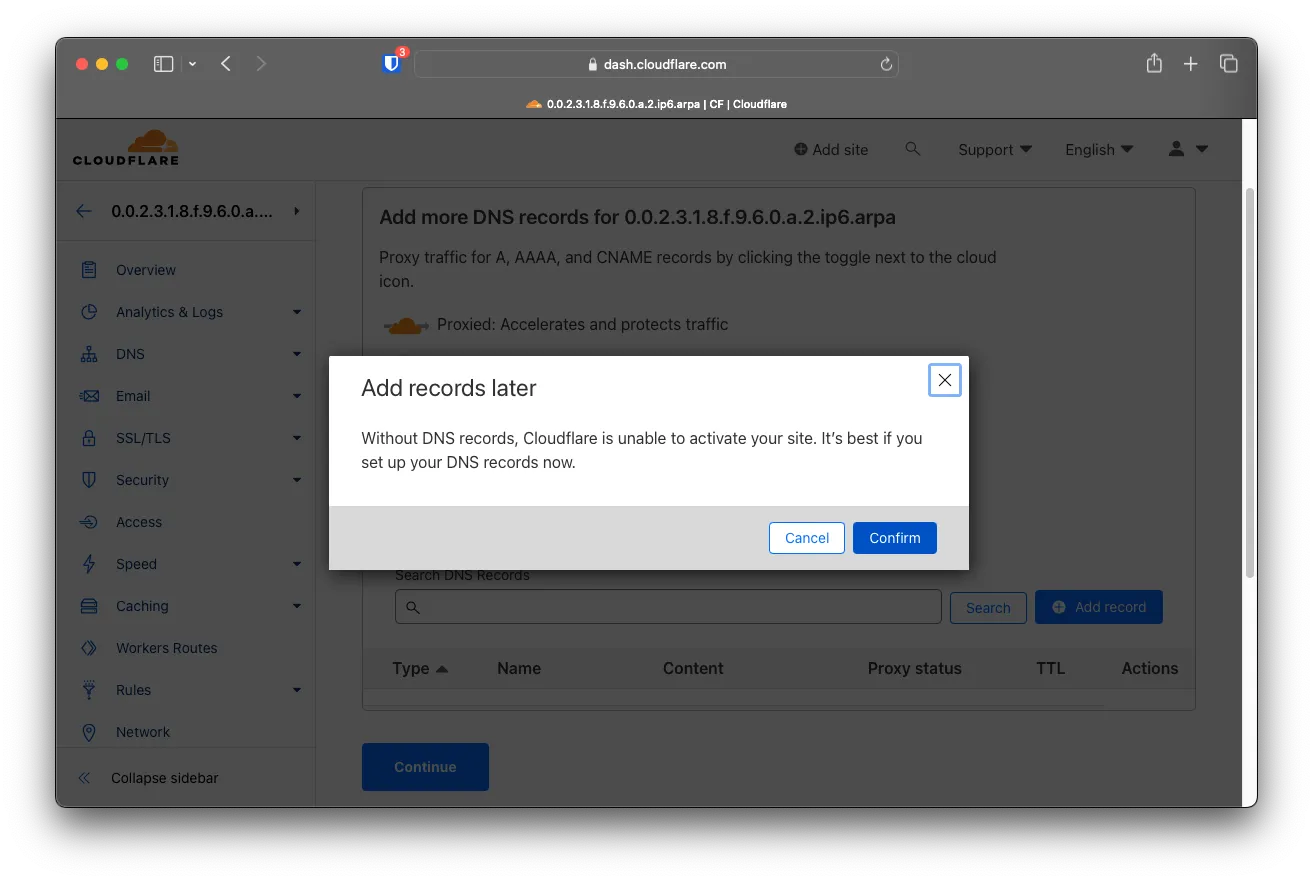Open the user account dropdown
The height and width of the screenshot is (881, 1313).
tap(1188, 149)
